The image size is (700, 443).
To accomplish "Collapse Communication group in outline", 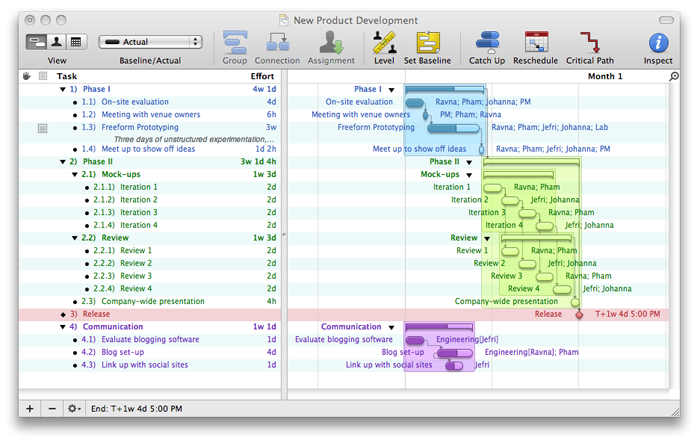I will 63,327.
